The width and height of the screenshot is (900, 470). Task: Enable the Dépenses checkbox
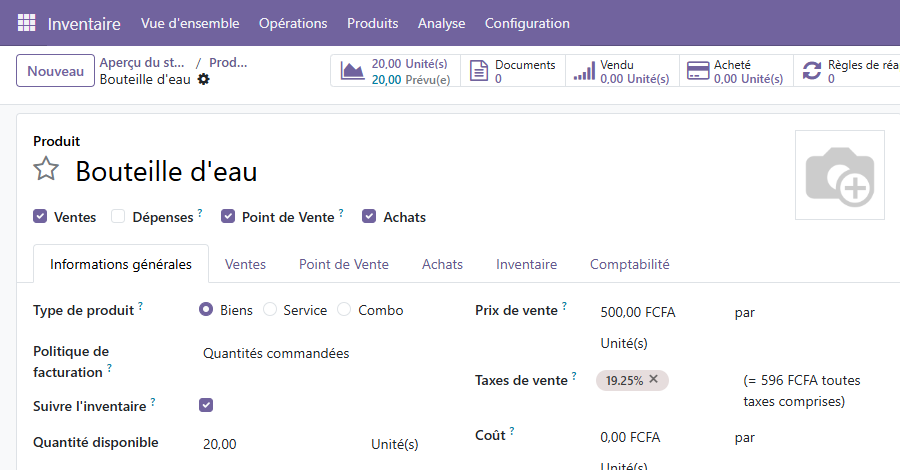click(x=118, y=216)
